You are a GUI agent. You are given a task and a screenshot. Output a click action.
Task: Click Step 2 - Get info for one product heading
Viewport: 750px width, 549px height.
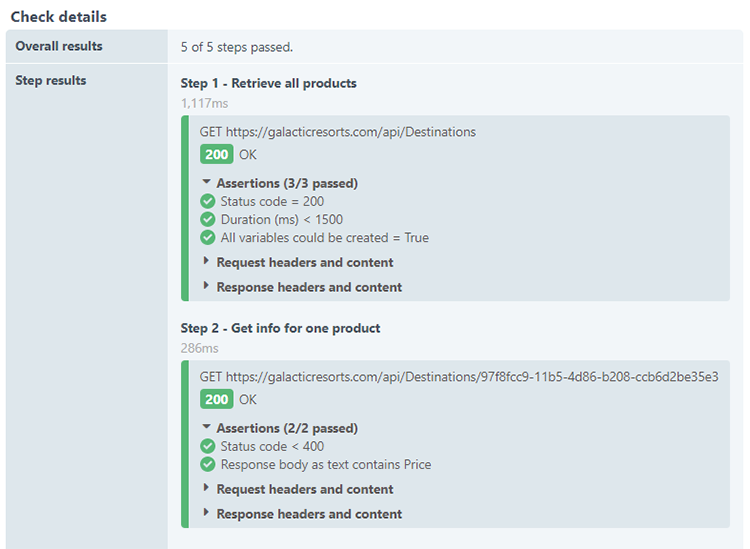tap(280, 328)
